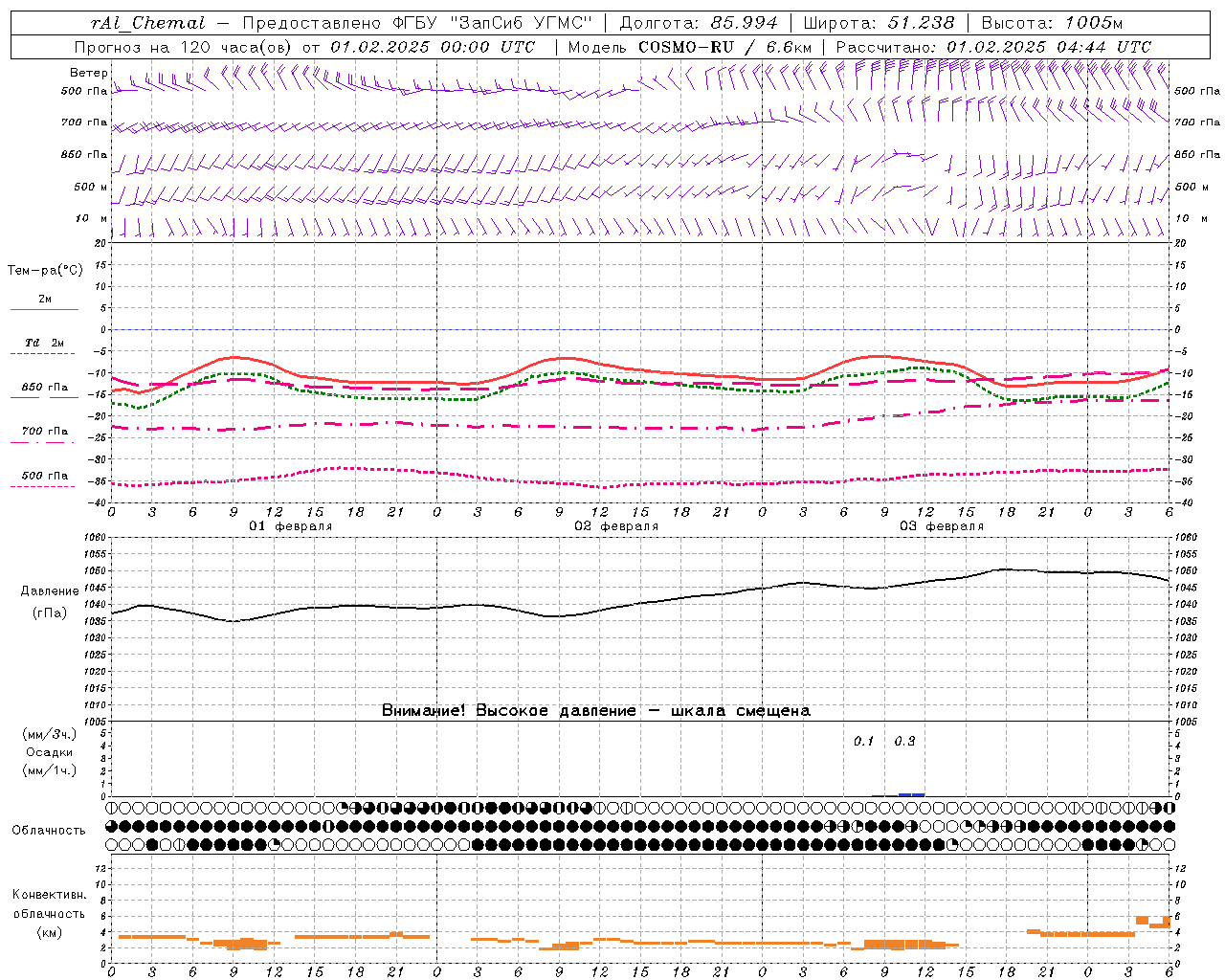Click the 0.1 precipitation amount value
Image resolution: width=1225 pixels, height=980 pixels.
[x=864, y=742]
